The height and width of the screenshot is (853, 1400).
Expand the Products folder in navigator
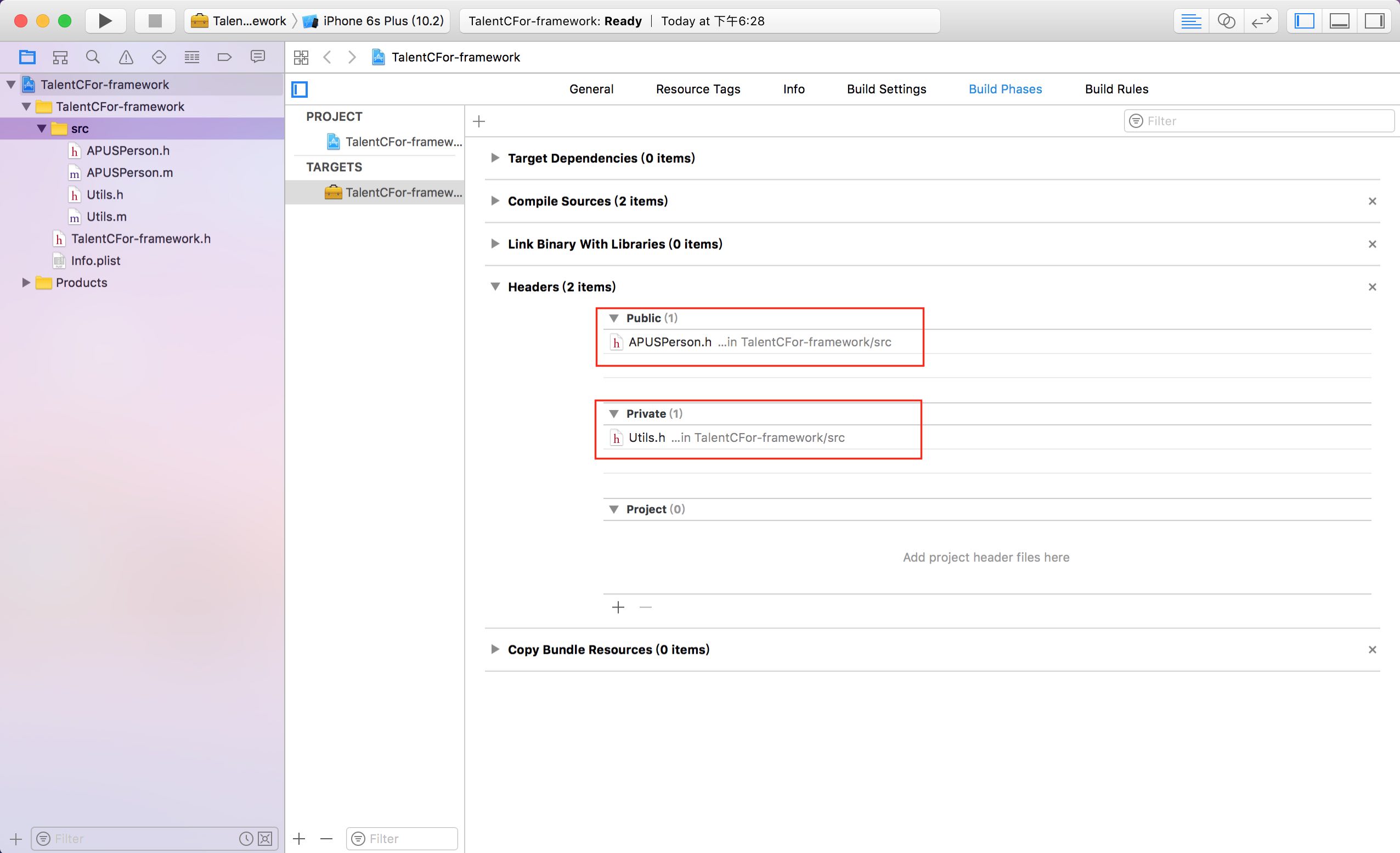coord(26,283)
